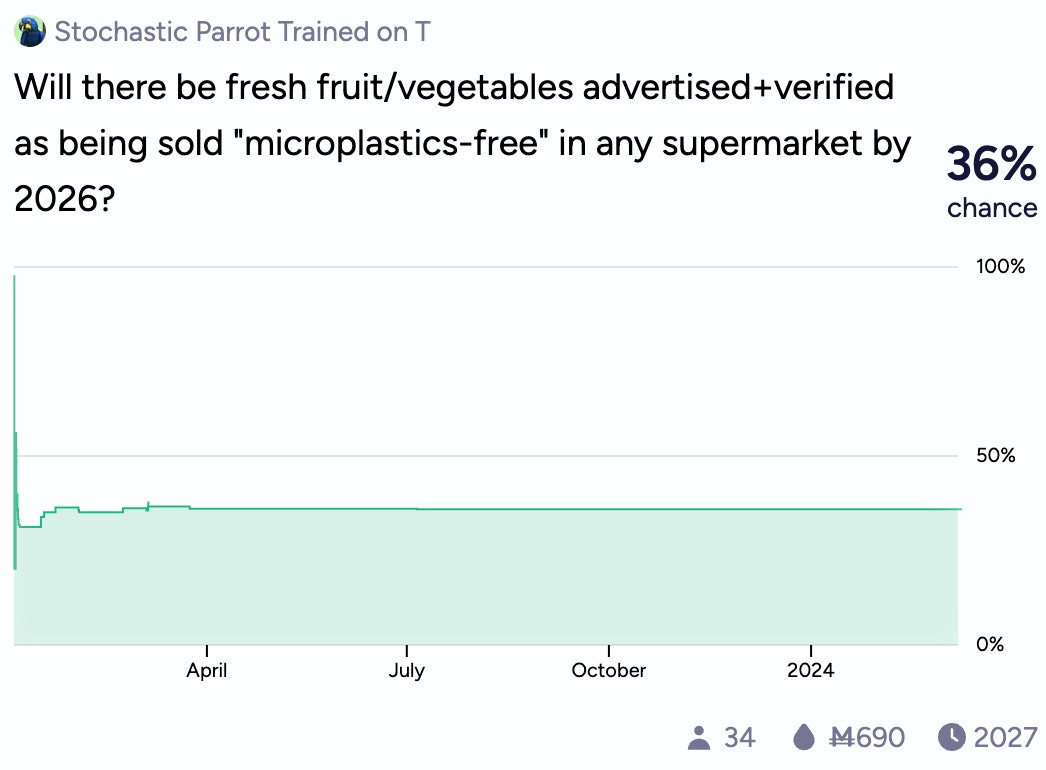The height and width of the screenshot is (770, 1046).
Task: Click the October label on time axis
Action: pyautogui.click(x=609, y=670)
